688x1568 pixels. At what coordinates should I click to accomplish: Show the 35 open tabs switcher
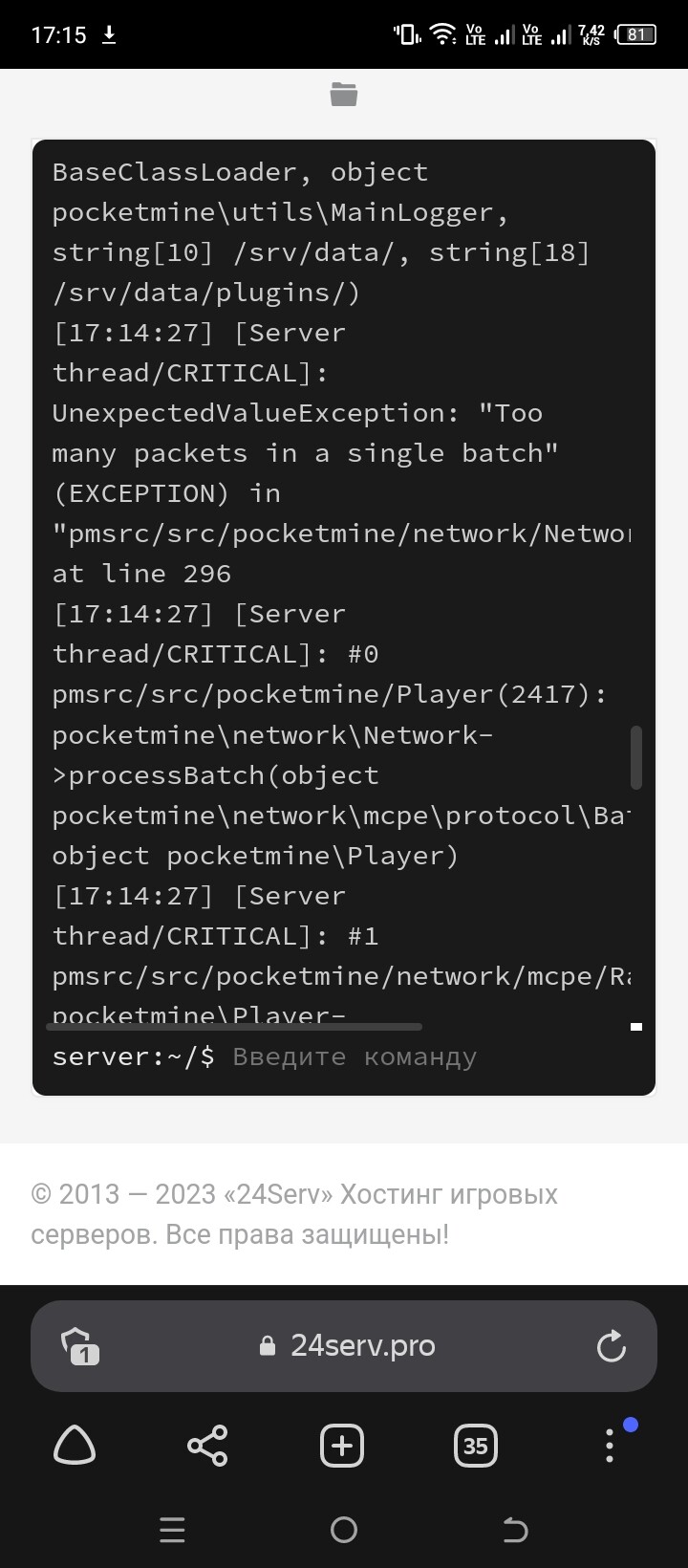point(475,1446)
